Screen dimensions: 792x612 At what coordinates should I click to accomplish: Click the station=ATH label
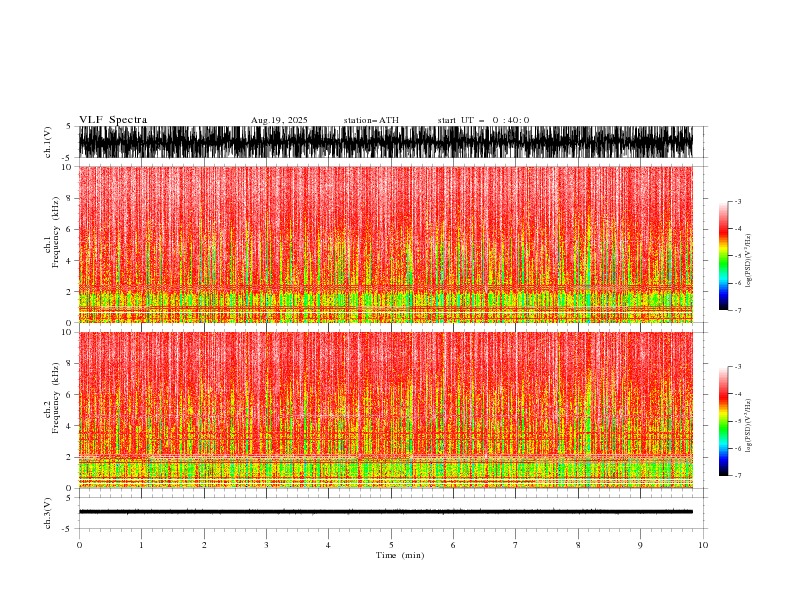coord(371,120)
